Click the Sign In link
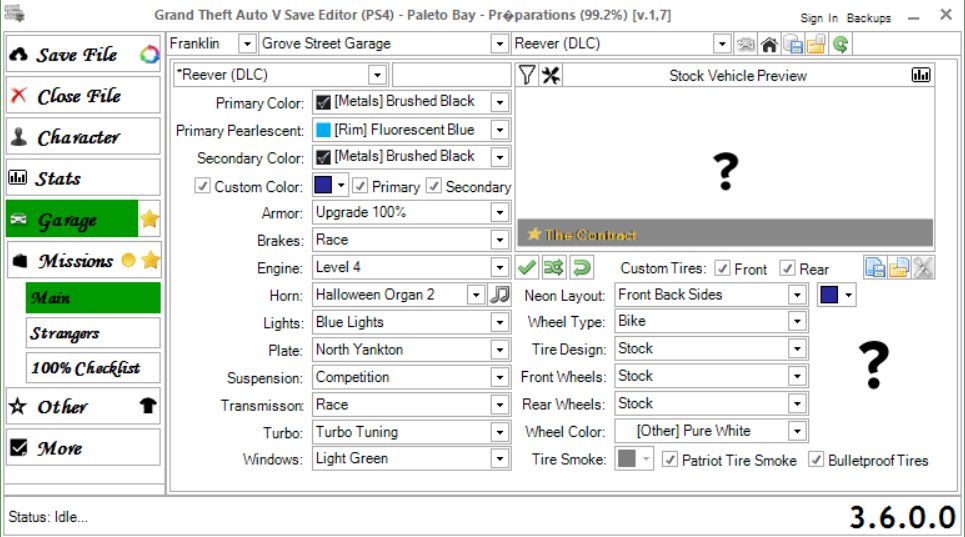The image size is (965, 537). (x=819, y=18)
